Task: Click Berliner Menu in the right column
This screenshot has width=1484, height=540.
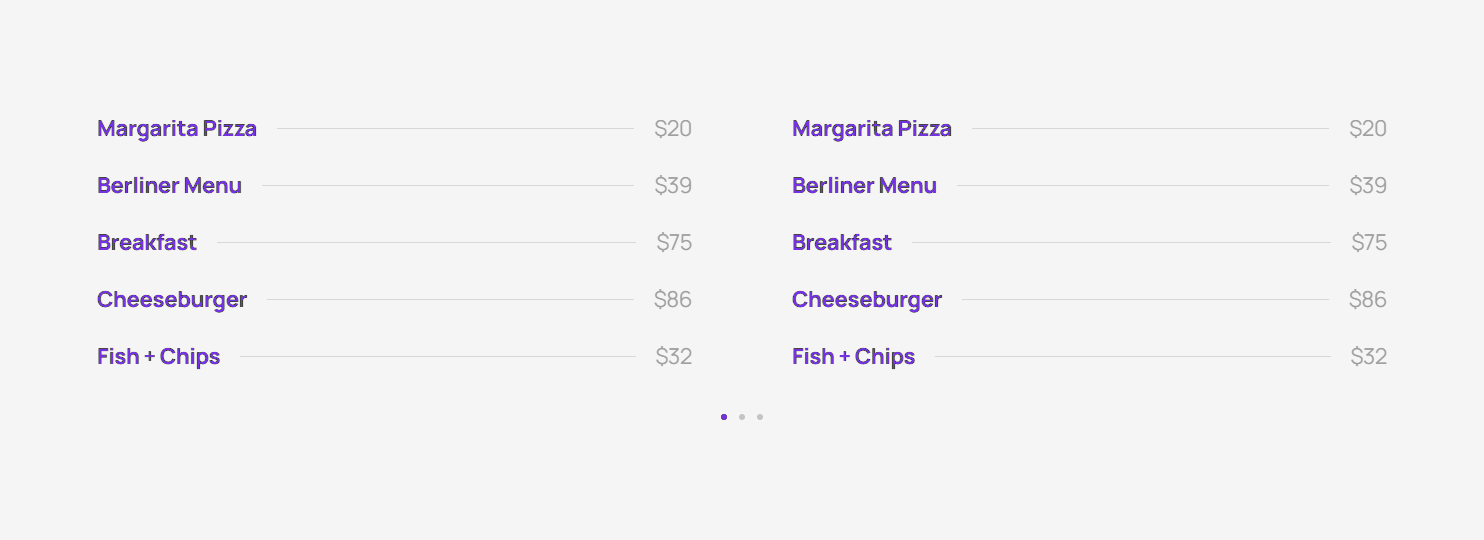Action: (x=864, y=186)
